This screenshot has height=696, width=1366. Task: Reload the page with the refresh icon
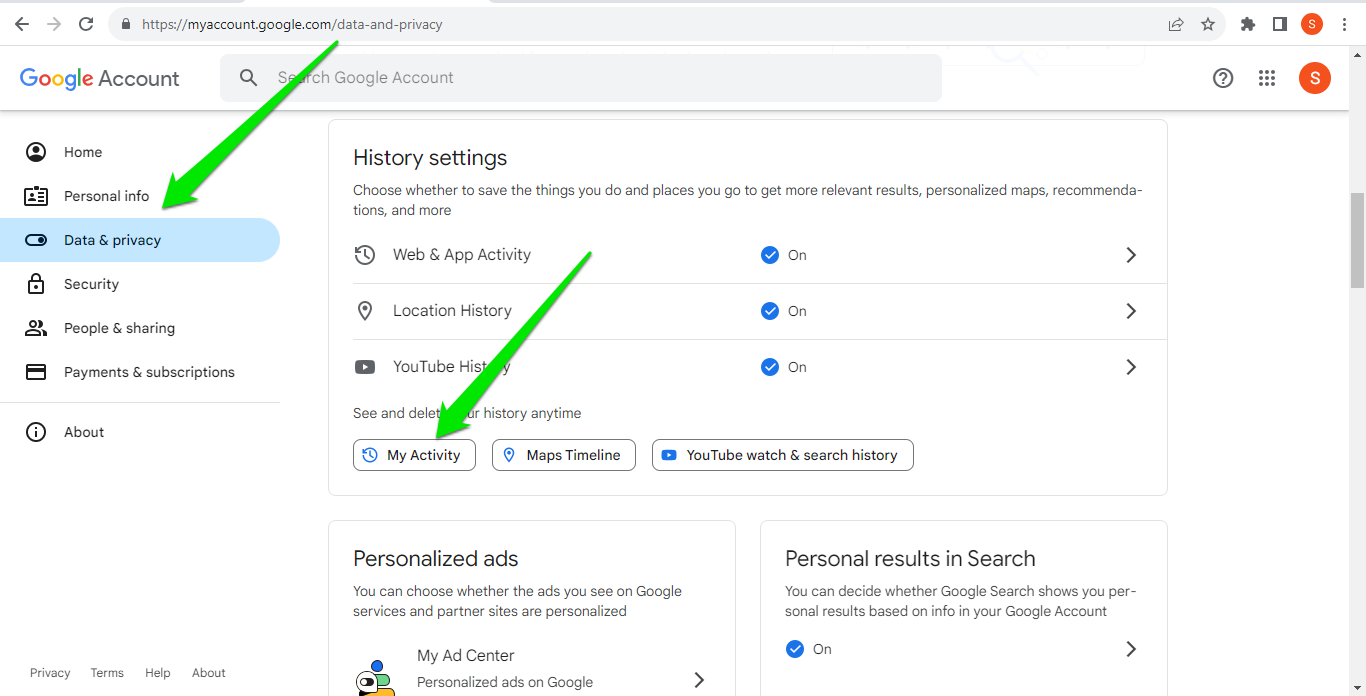tap(86, 24)
